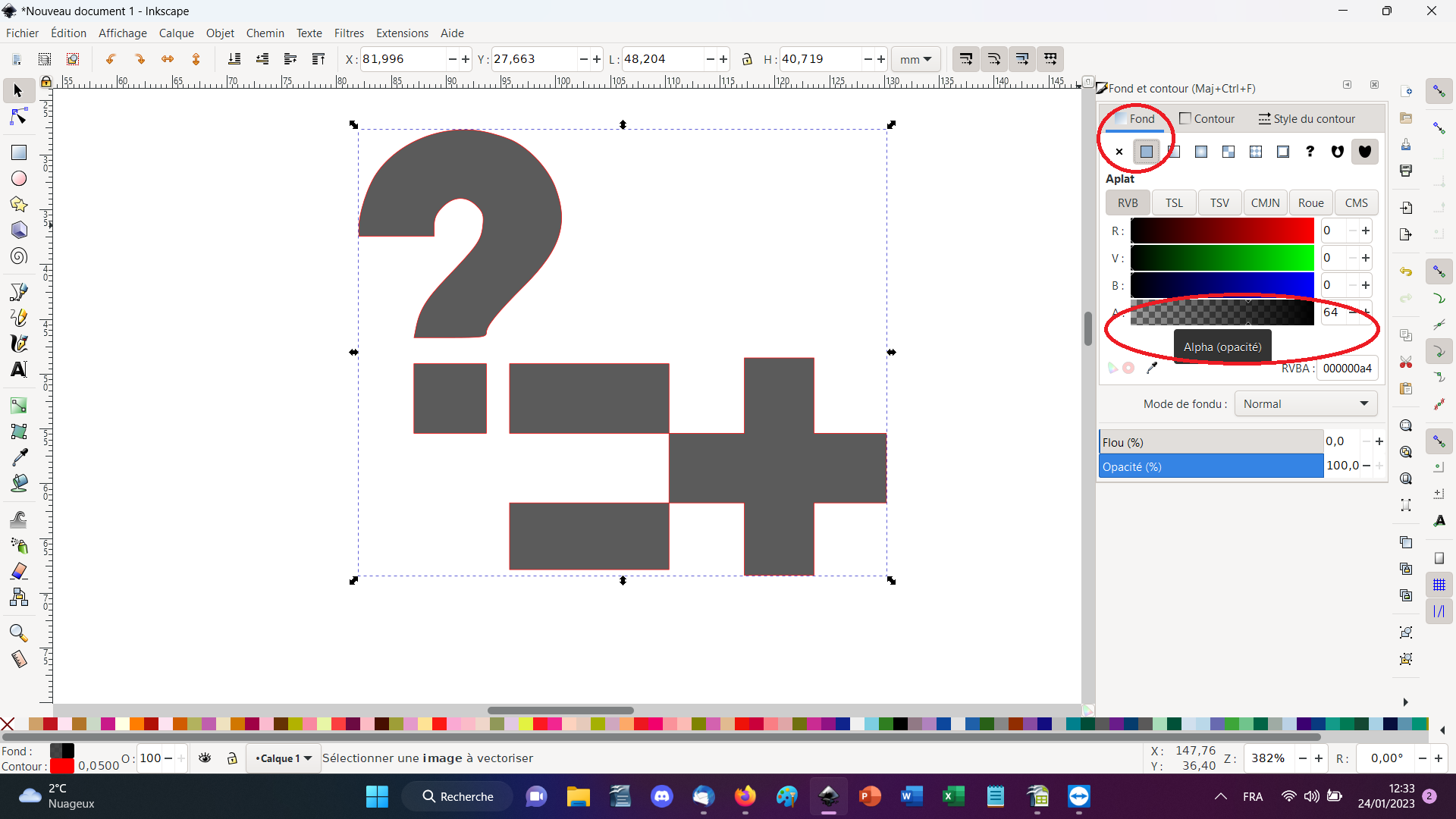This screenshot has height=819, width=1456.
Task: Flip selection horizontally
Action: tap(168, 59)
